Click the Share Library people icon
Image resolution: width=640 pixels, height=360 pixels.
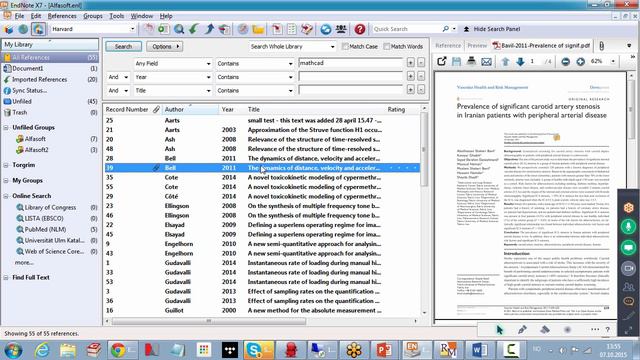341,29
